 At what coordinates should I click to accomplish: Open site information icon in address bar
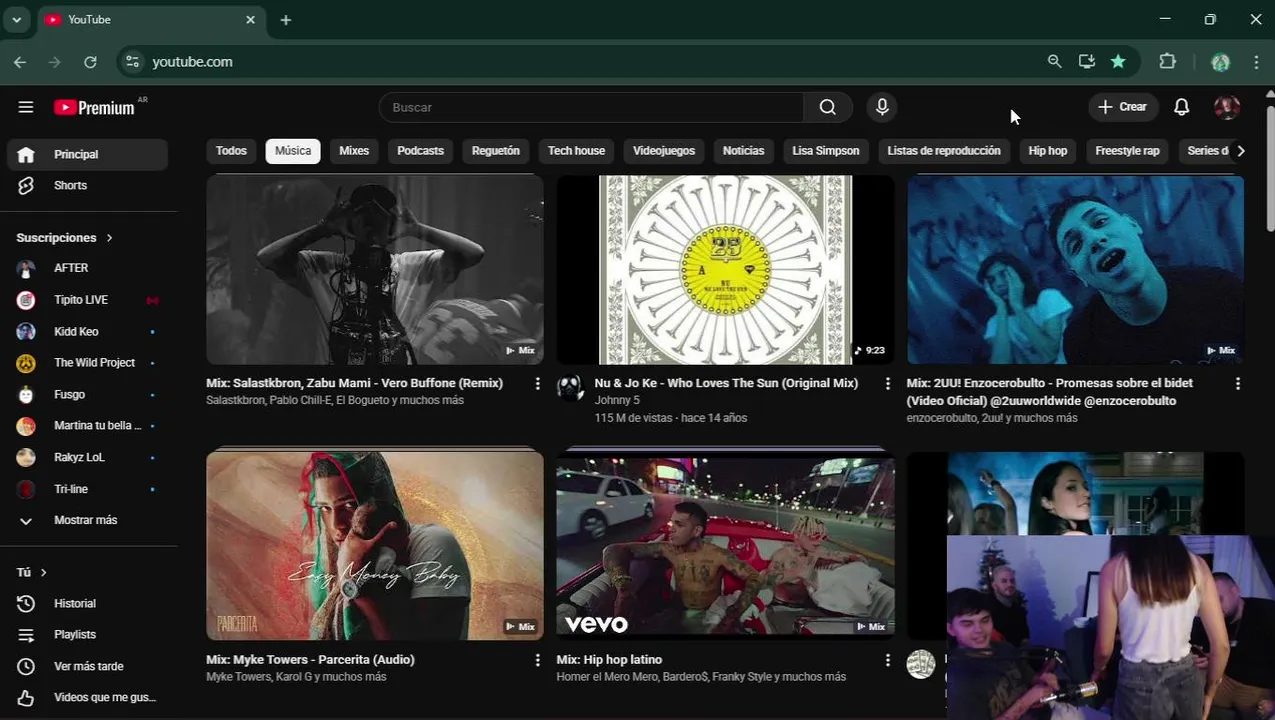132,62
